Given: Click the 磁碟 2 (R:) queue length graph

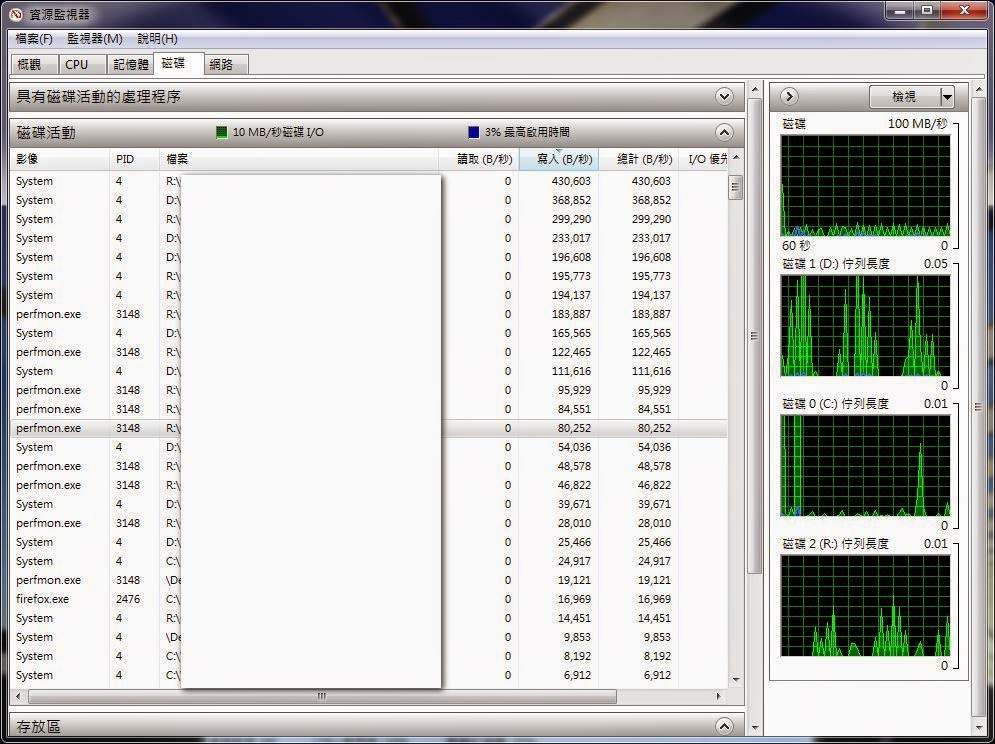Looking at the screenshot, I should [x=866, y=606].
